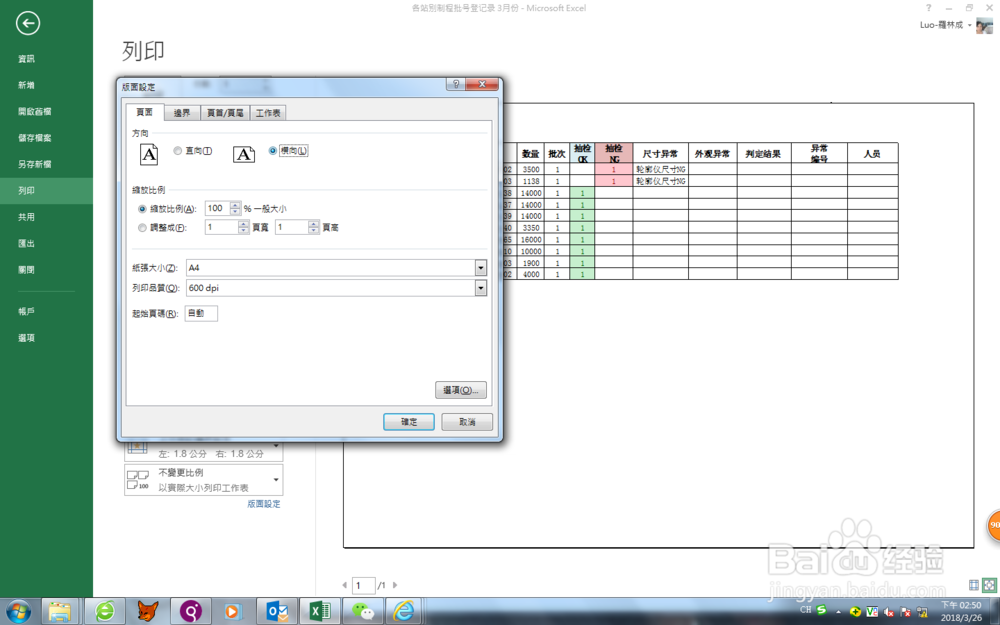Image resolution: width=1000 pixels, height=625 pixels.
Task: Expand the margins setting dropdown behind dialog
Action: 276,446
